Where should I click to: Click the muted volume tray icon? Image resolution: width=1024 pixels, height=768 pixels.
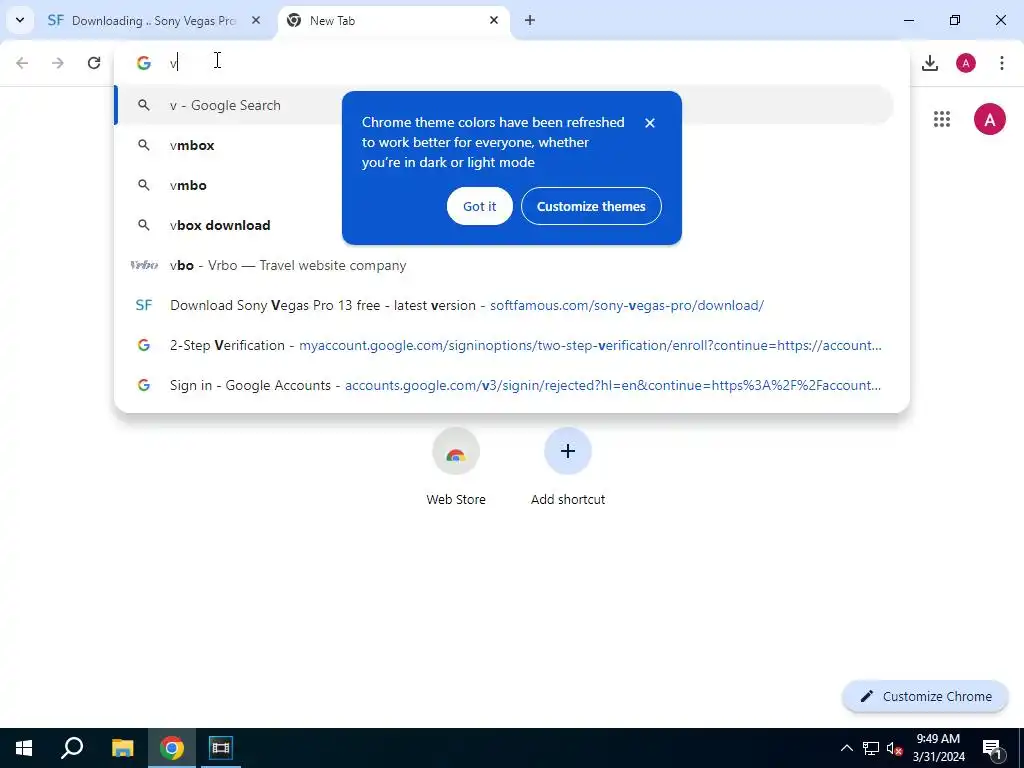(894, 748)
